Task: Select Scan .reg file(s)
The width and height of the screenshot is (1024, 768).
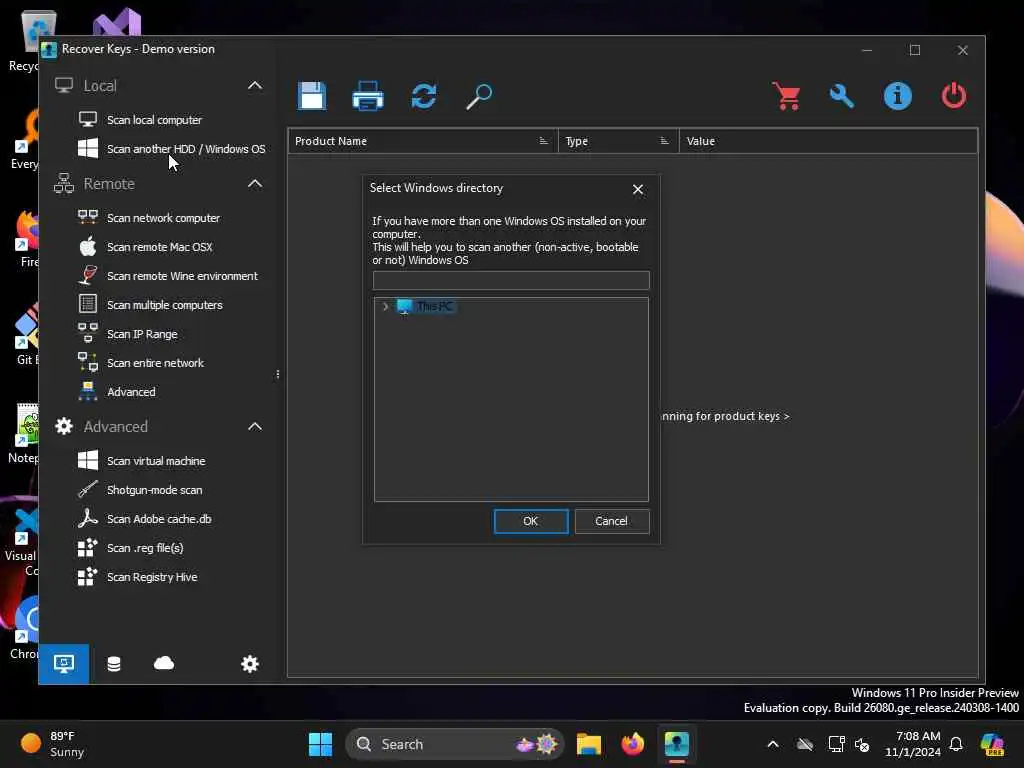Action: click(x=145, y=548)
